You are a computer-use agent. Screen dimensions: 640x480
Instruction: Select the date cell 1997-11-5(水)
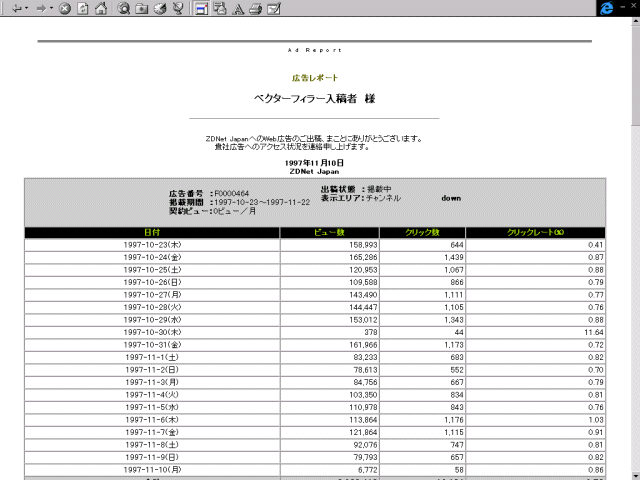point(152,407)
